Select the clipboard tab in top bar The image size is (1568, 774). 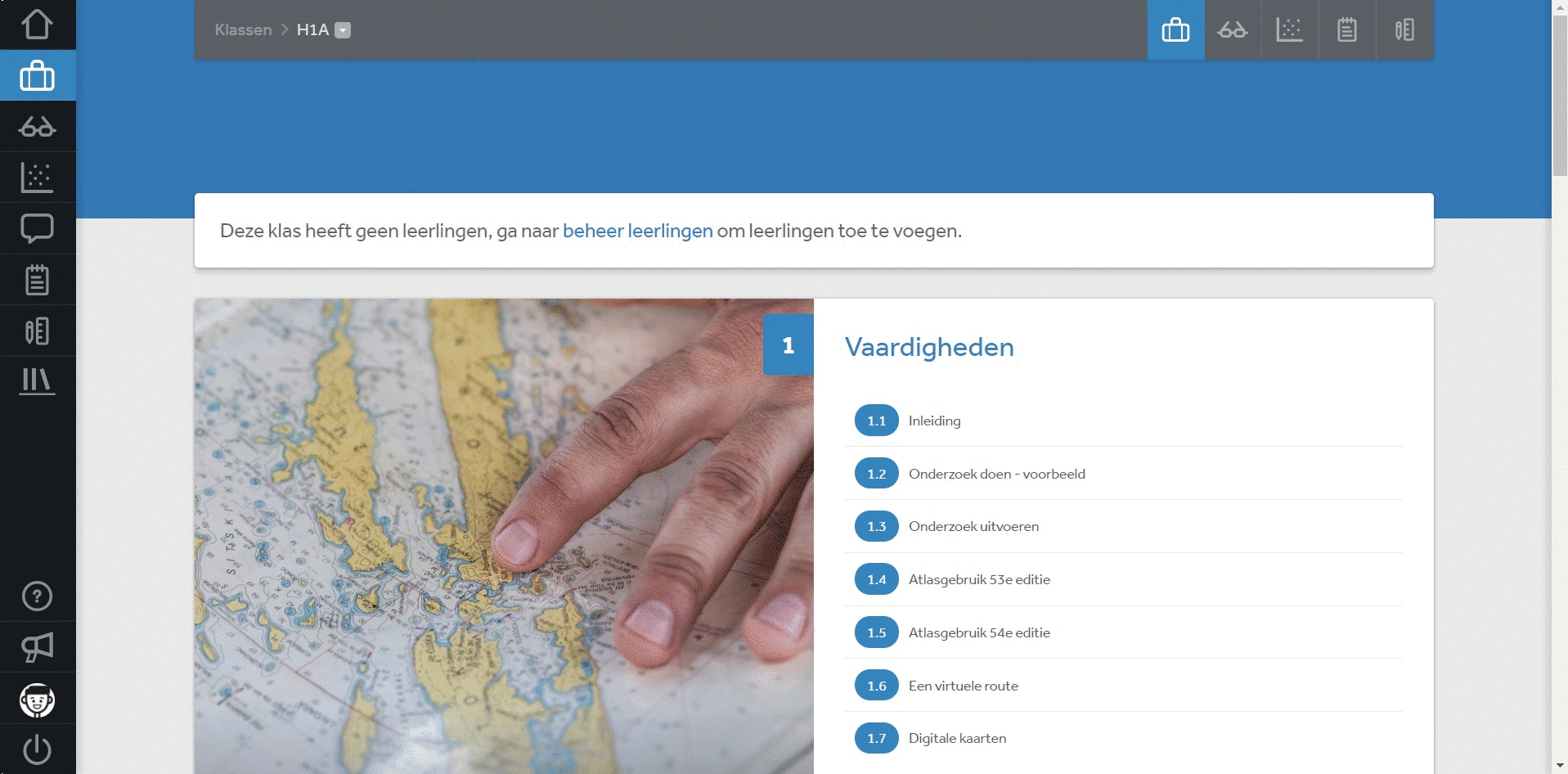[1347, 30]
